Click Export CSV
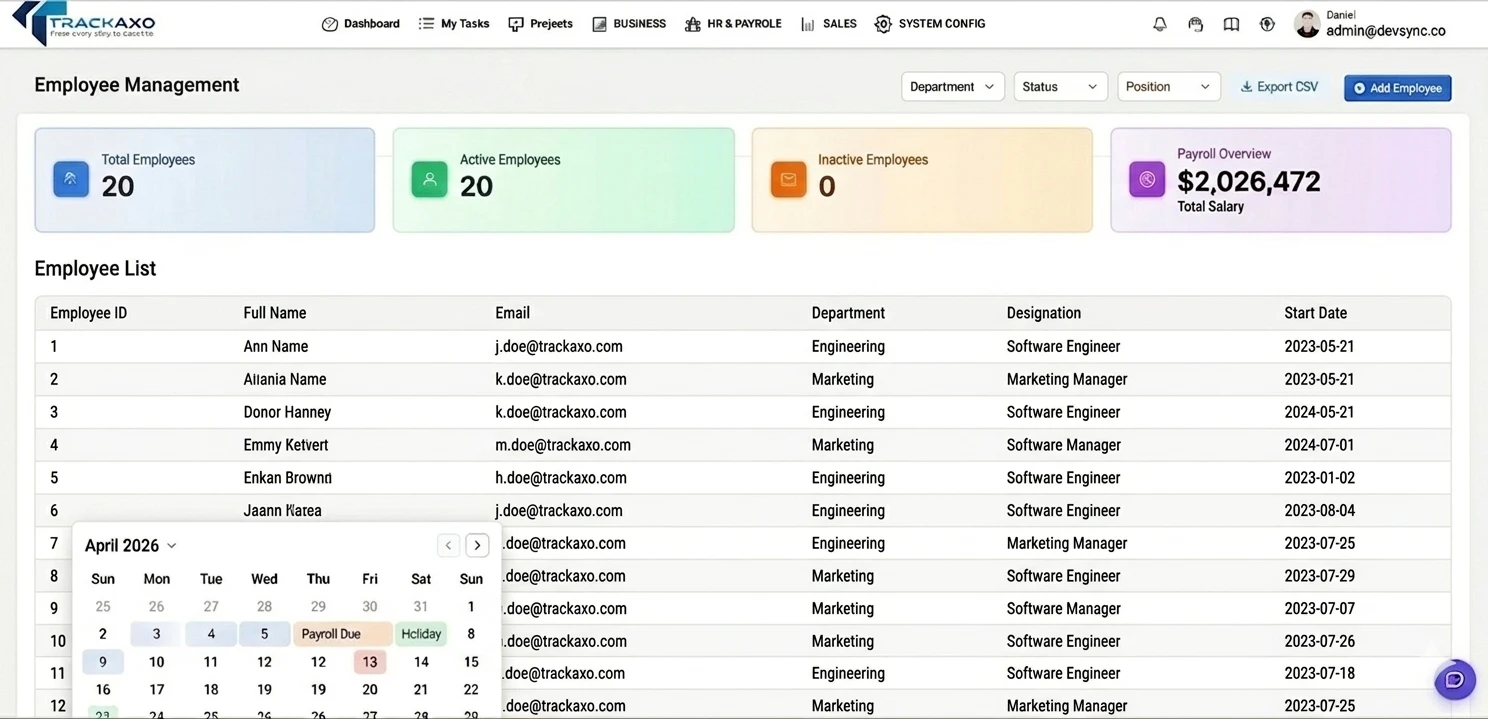Image resolution: width=1488 pixels, height=719 pixels. pos(1279,86)
